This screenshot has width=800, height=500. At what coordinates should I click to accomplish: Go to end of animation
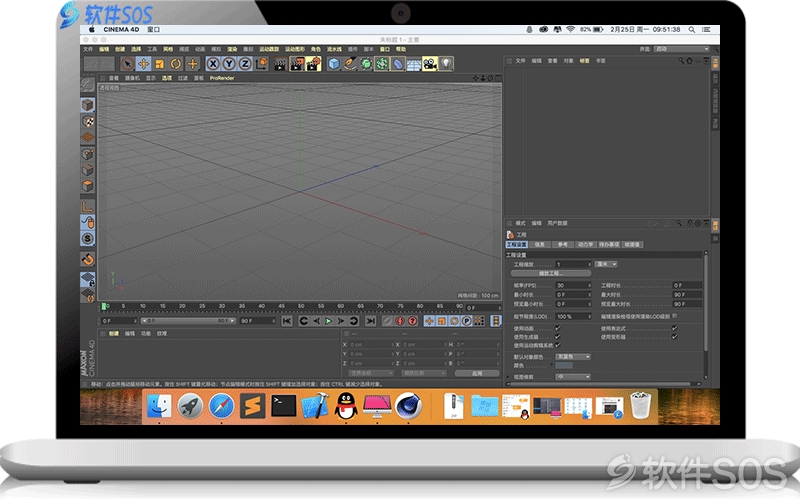click(x=371, y=321)
